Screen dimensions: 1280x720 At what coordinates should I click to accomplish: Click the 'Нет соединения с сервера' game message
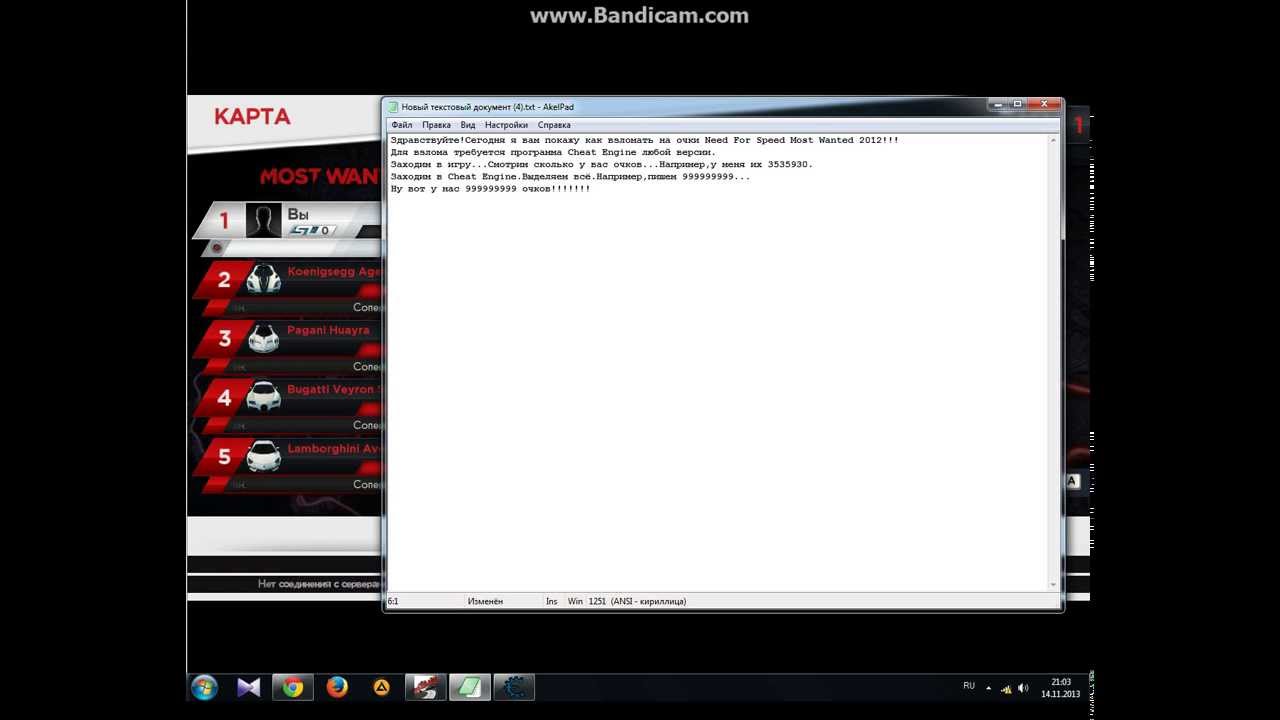[319, 584]
